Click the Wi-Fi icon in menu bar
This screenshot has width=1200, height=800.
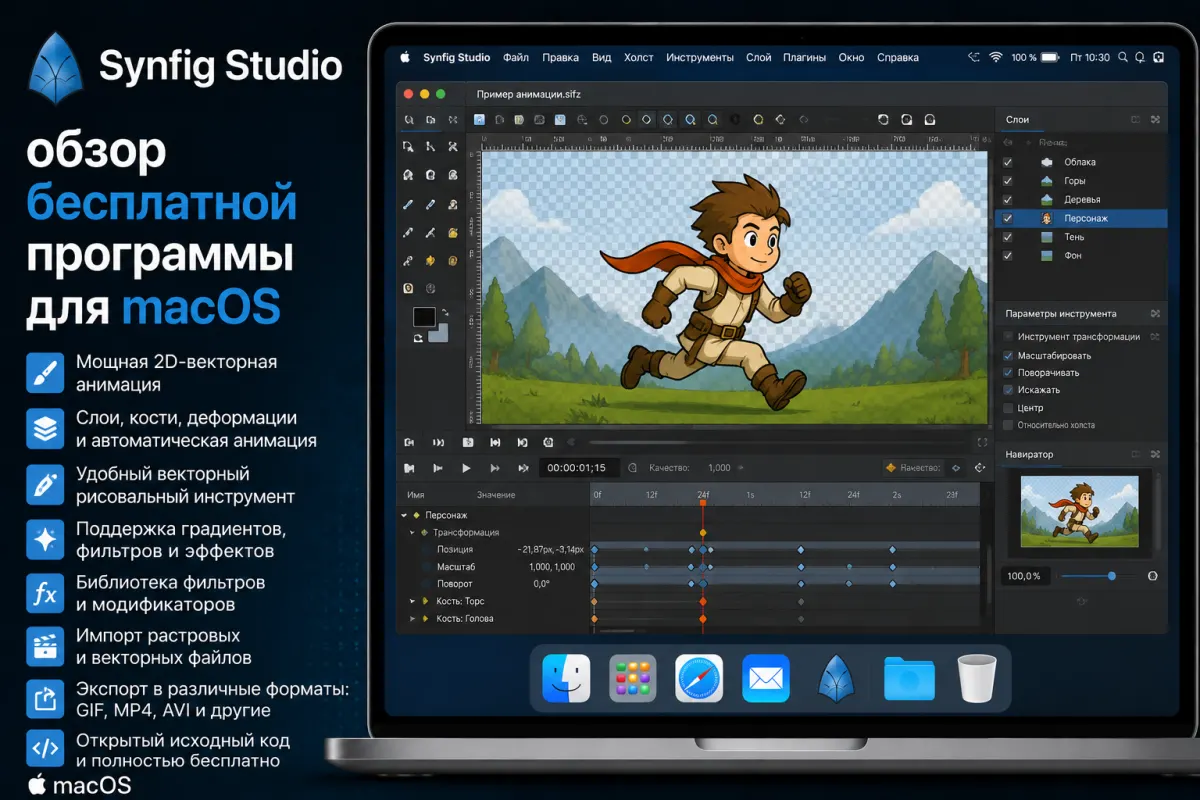point(995,57)
